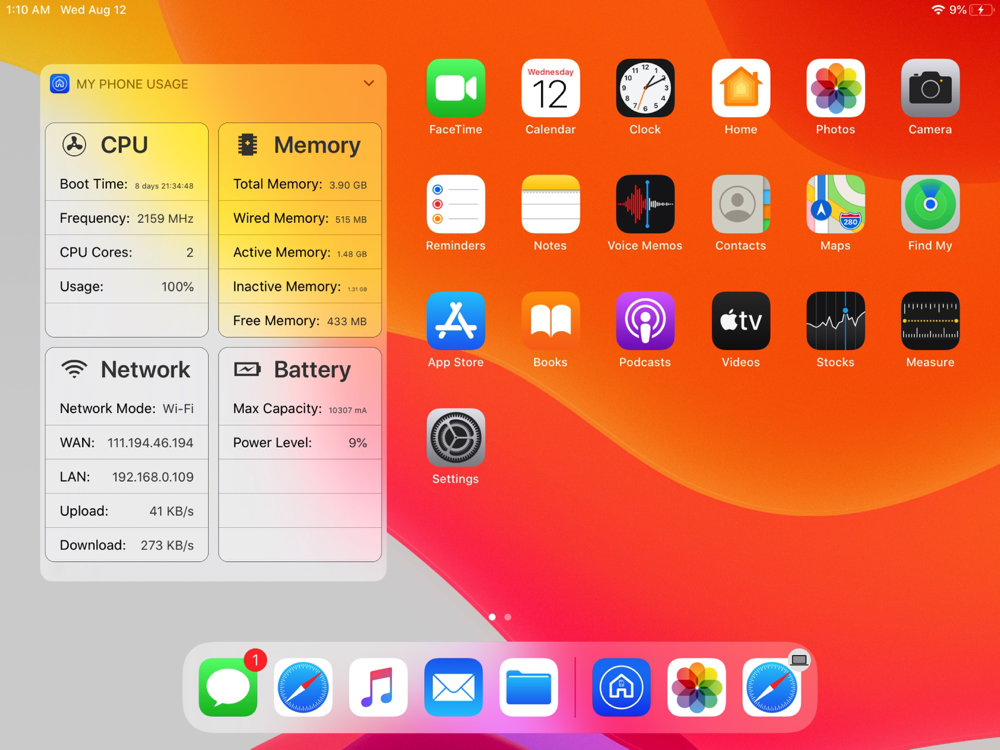Image resolution: width=1000 pixels, height=750 pixels.
Task: Open the Calendar app showing Wednesday 12
Action: (x=550, y=88)
